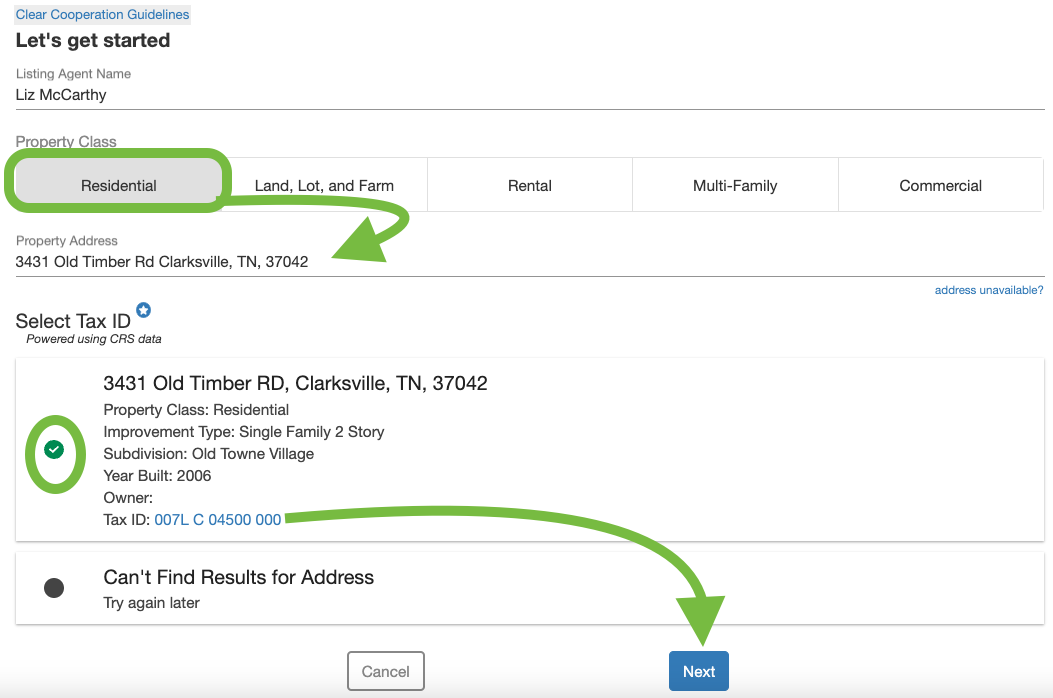
Task: Switch to the Land, Lot, and Farm tab
Action: point(324,185)
